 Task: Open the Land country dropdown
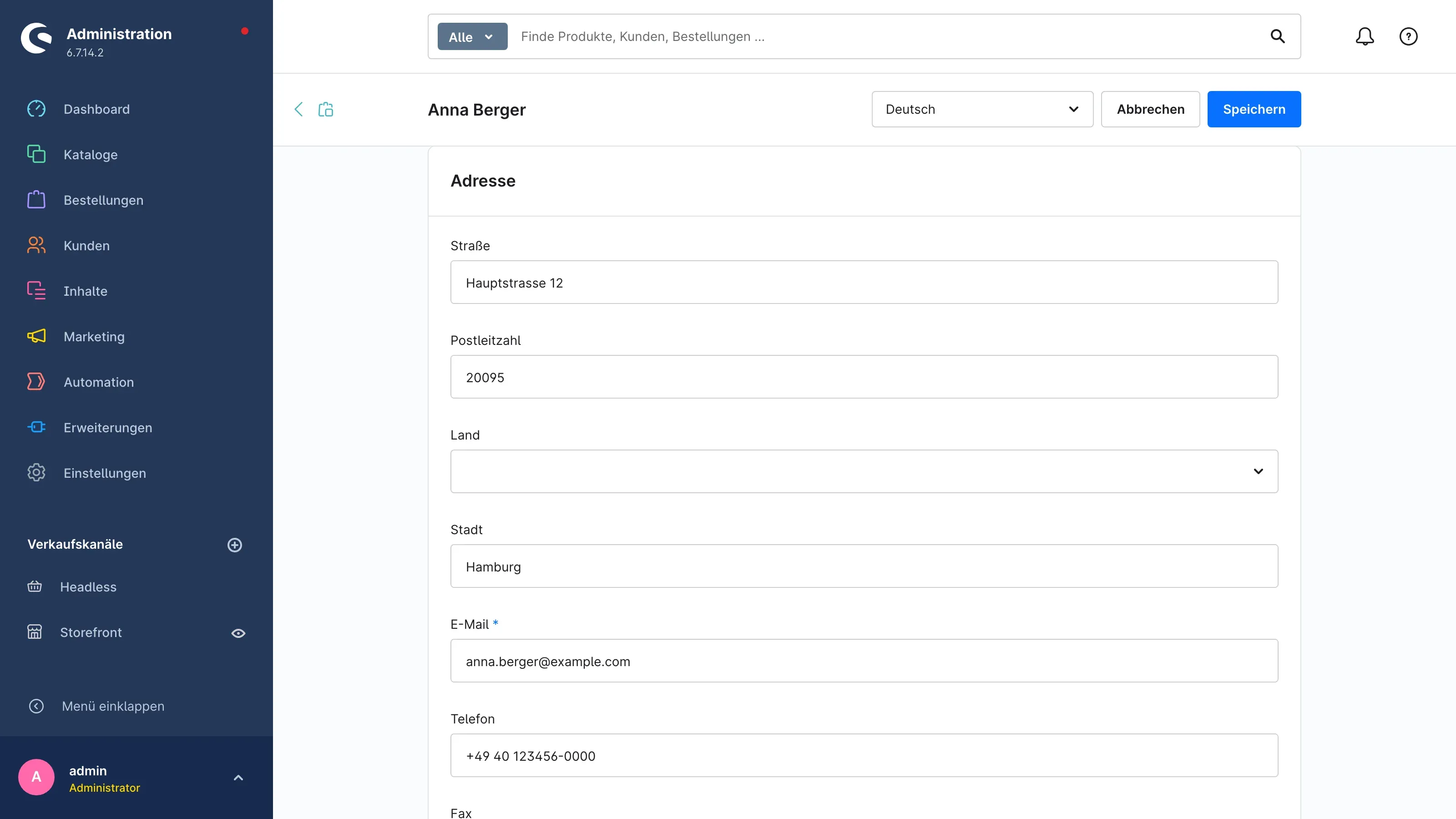[864, 471]
